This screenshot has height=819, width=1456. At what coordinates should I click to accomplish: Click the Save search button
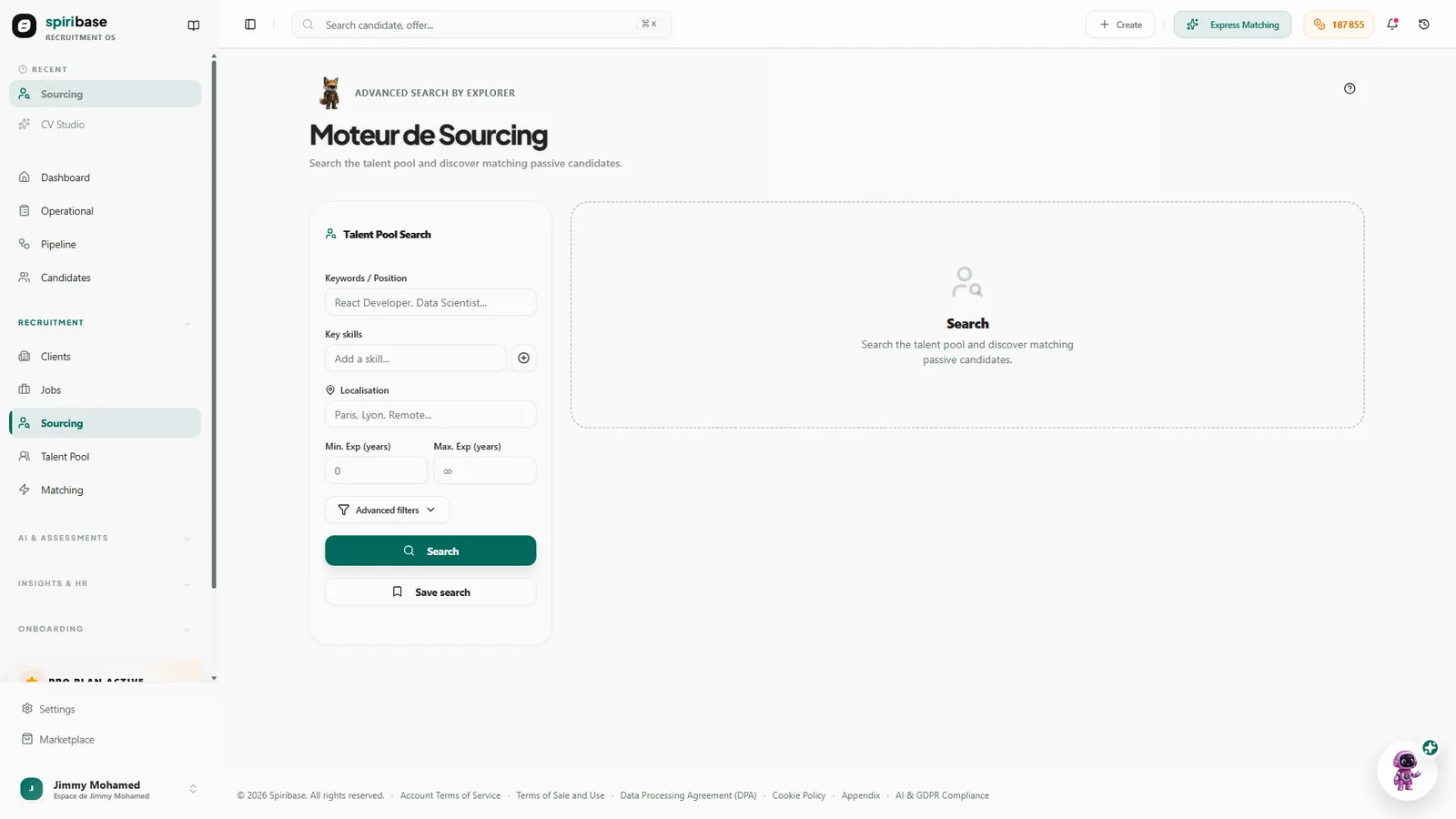coord(430,592)
